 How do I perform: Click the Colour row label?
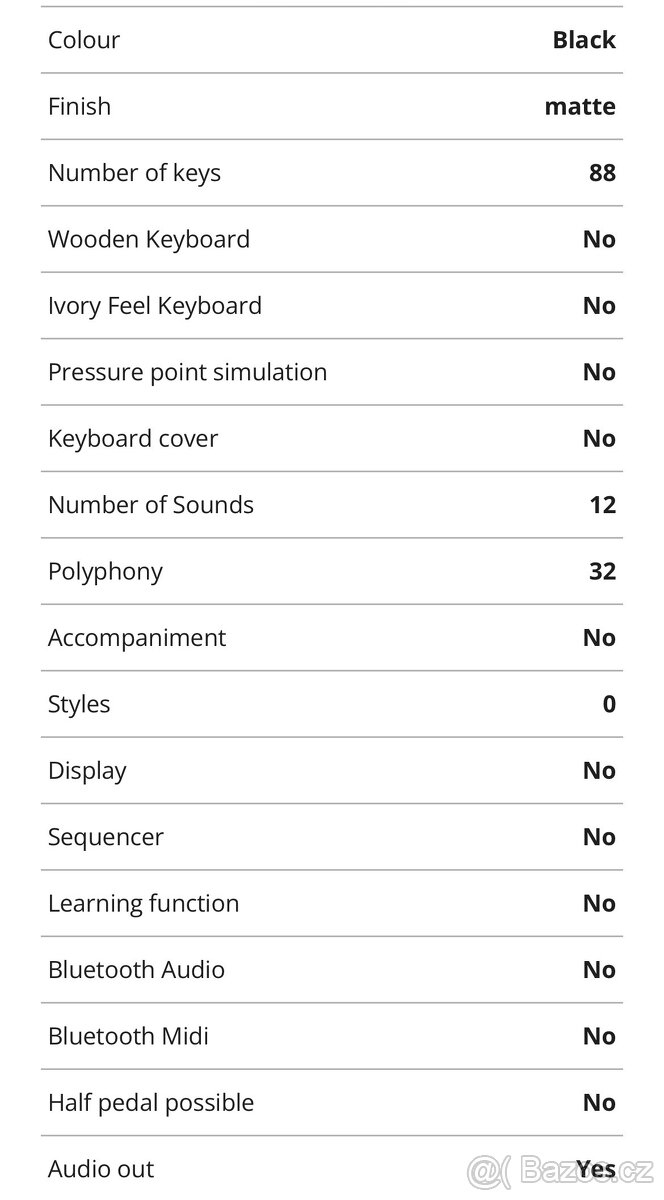[x=84, y=40]
